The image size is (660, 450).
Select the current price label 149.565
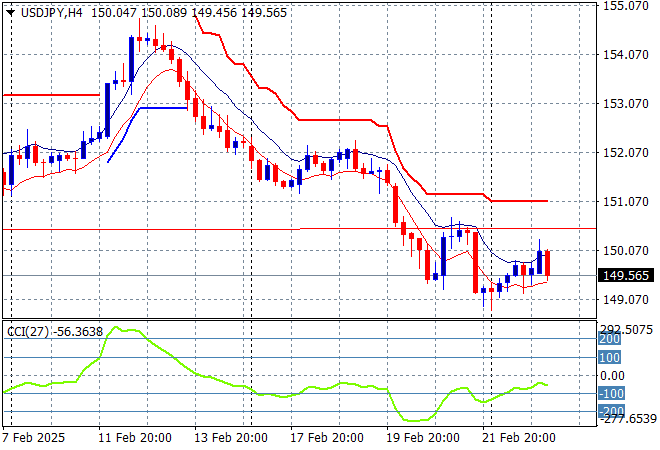coord(625,275)
